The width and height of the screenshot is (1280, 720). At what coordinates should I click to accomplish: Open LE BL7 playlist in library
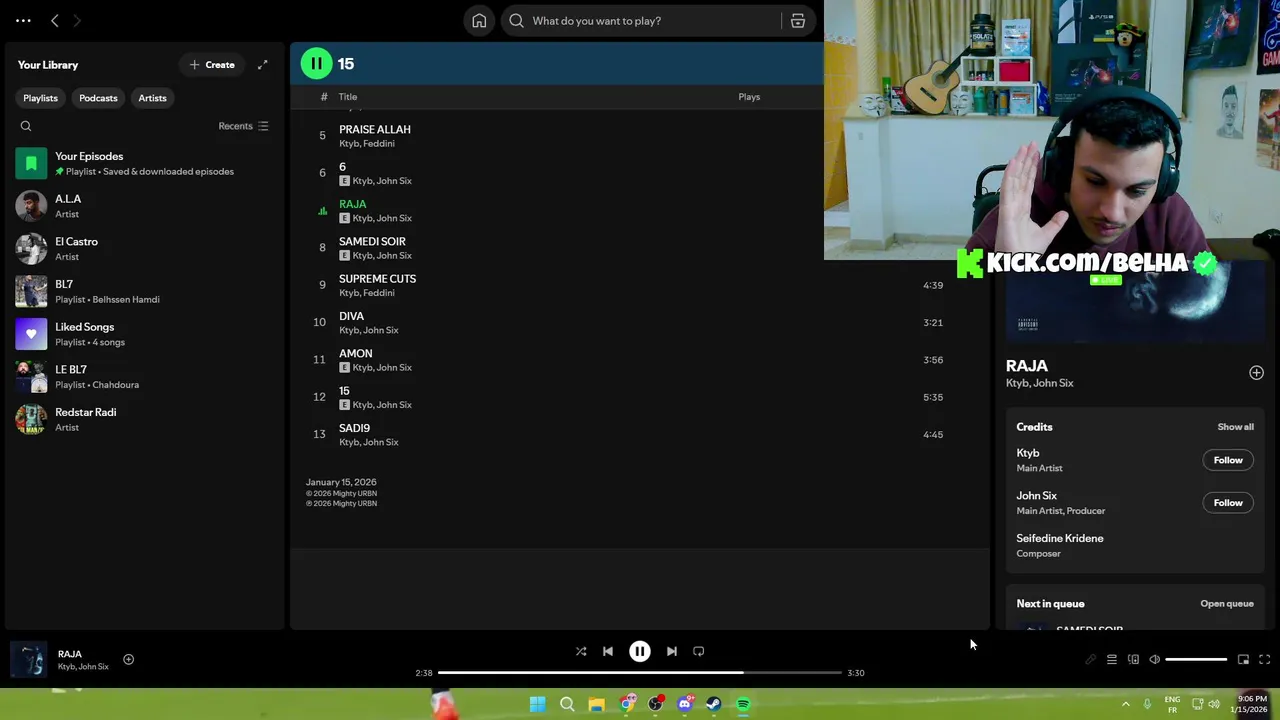click(x=145, y=377)
